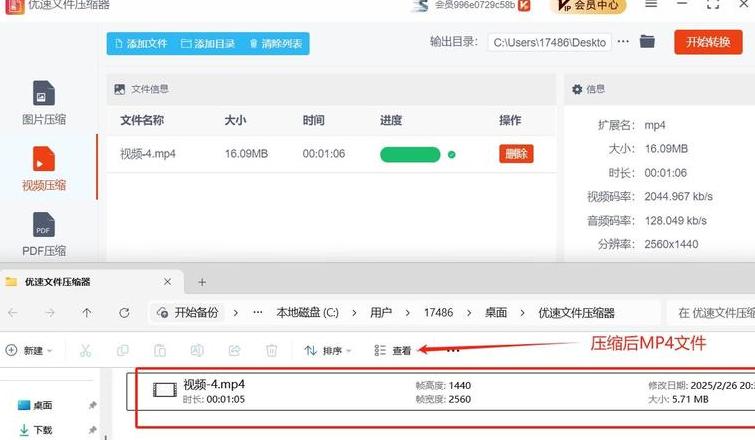Open the output folder icon
This screenshot has width=755, height=440.
pyautogui.click(x=647, y=42)
